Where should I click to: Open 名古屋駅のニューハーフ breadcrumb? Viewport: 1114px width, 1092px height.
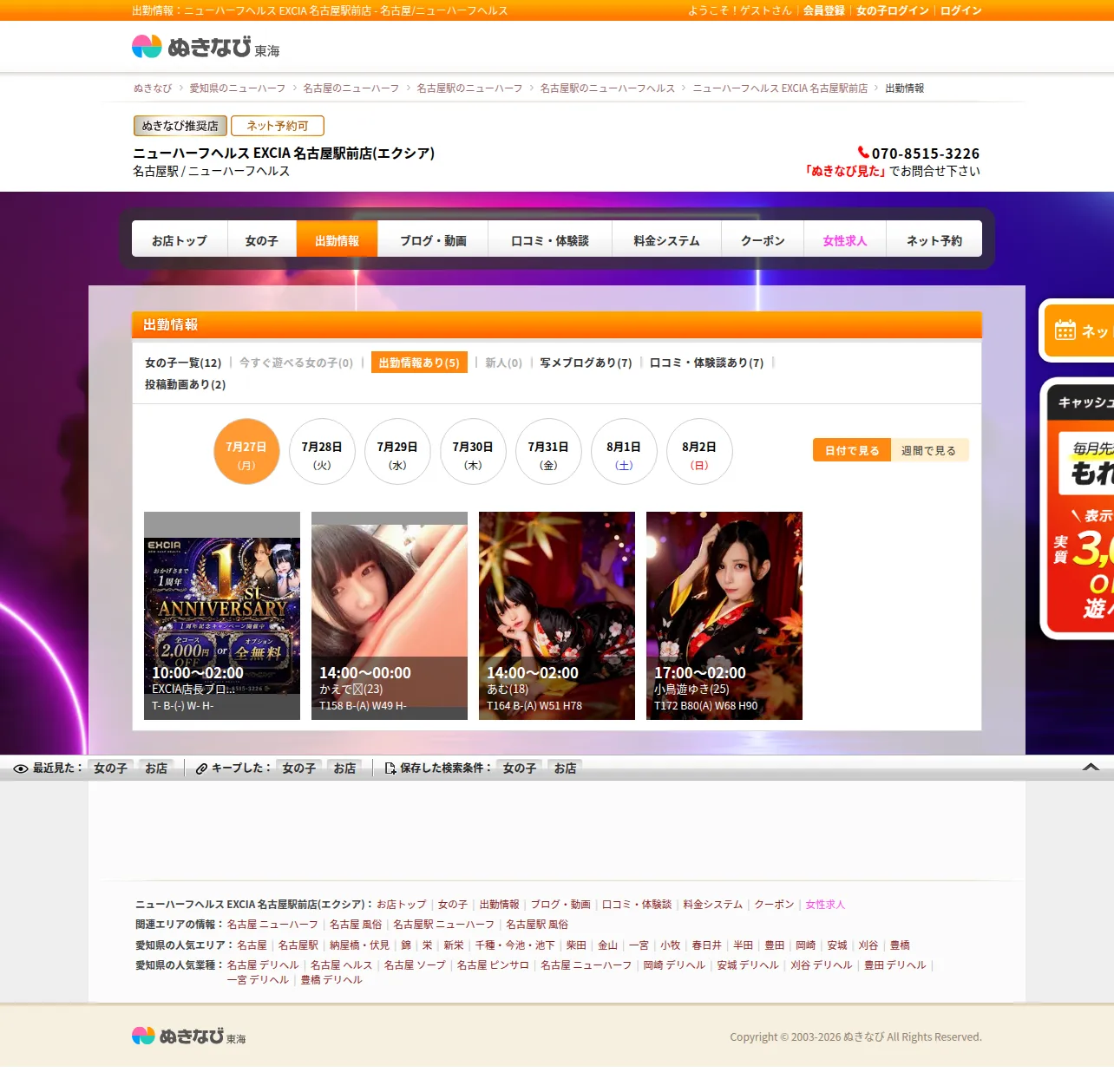click(x=469, y=88)
